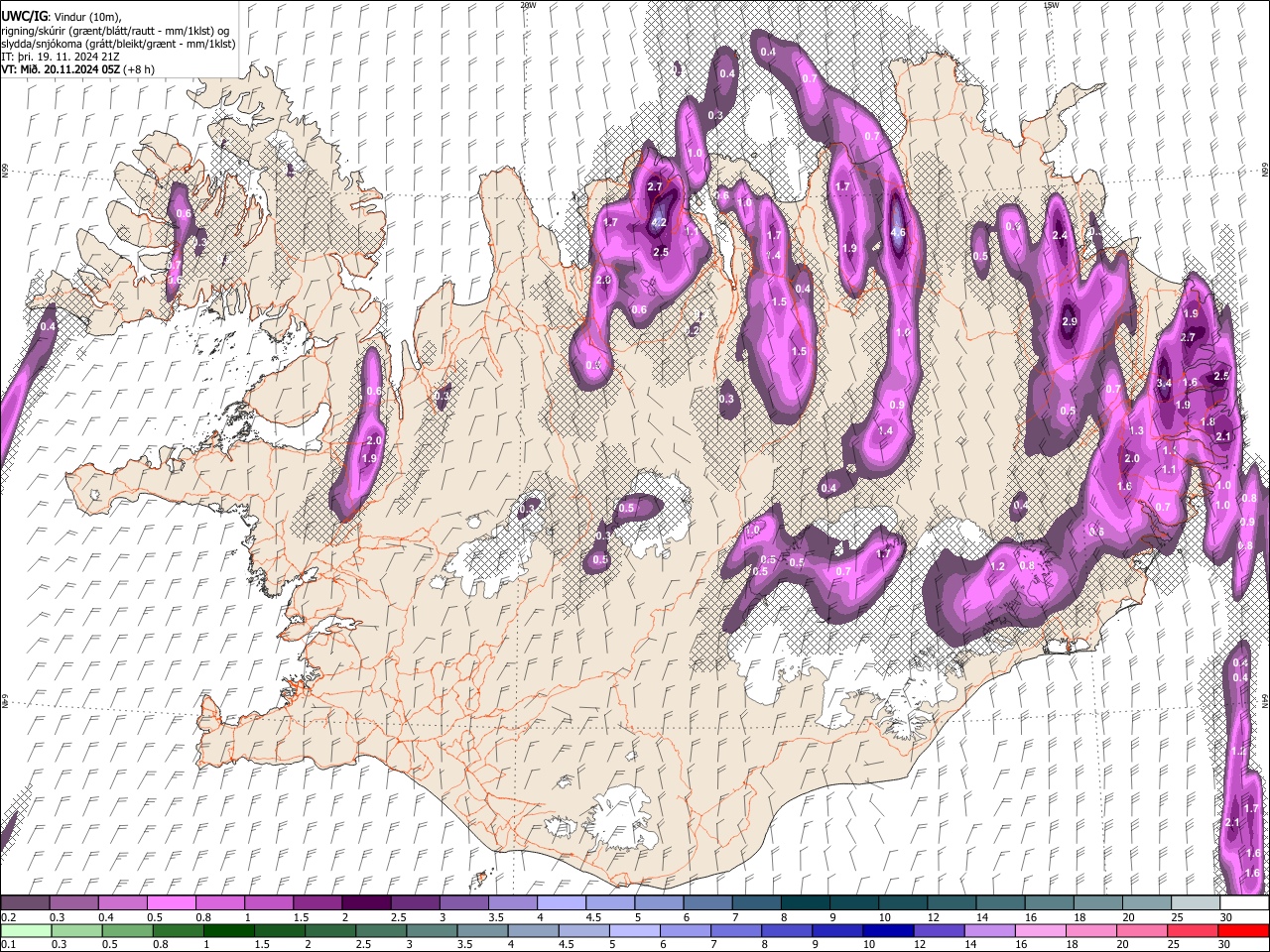Select the snow scale swatch between 4 and 4.5
The width and height of the screenshot is (1270, 952).
click(562, 903)
